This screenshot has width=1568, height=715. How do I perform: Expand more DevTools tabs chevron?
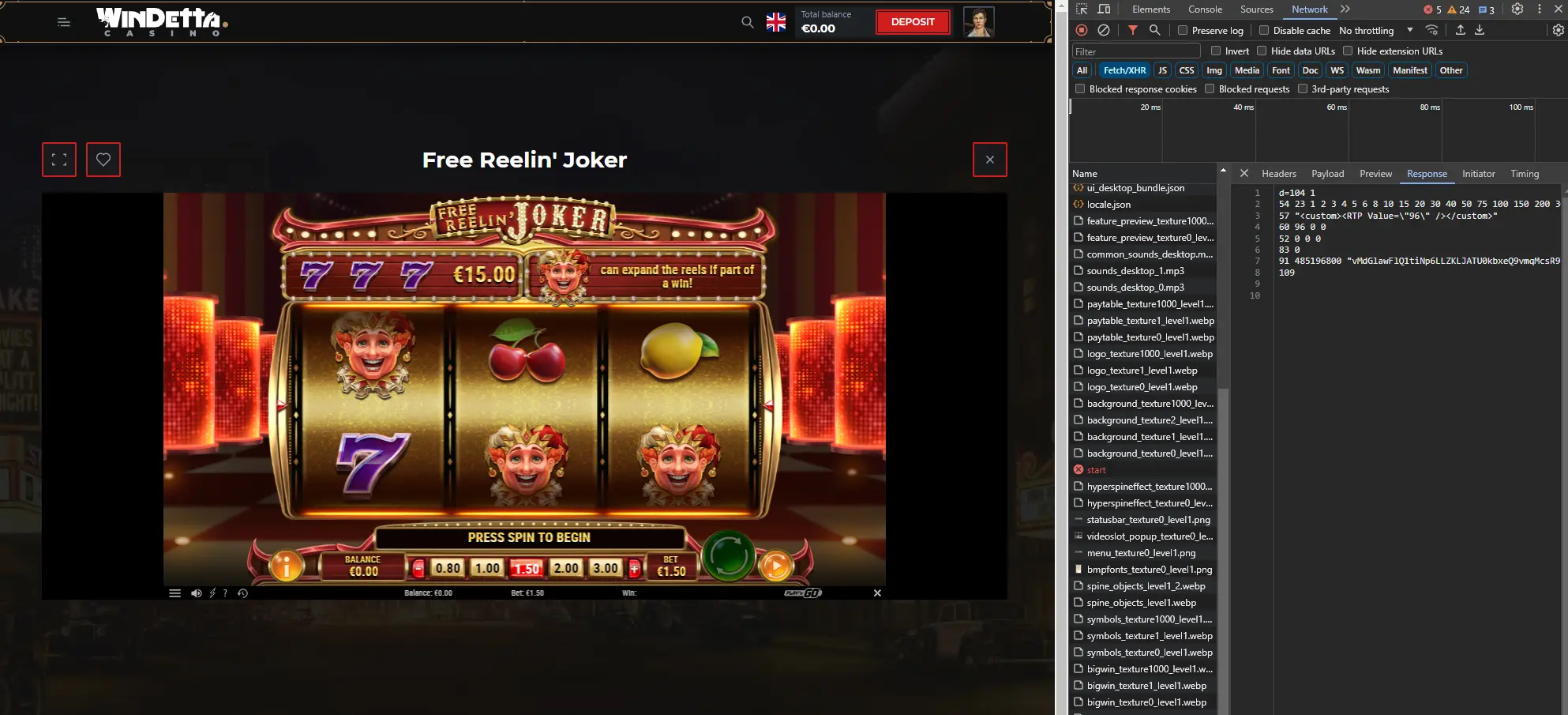(x=1345, y=9)
